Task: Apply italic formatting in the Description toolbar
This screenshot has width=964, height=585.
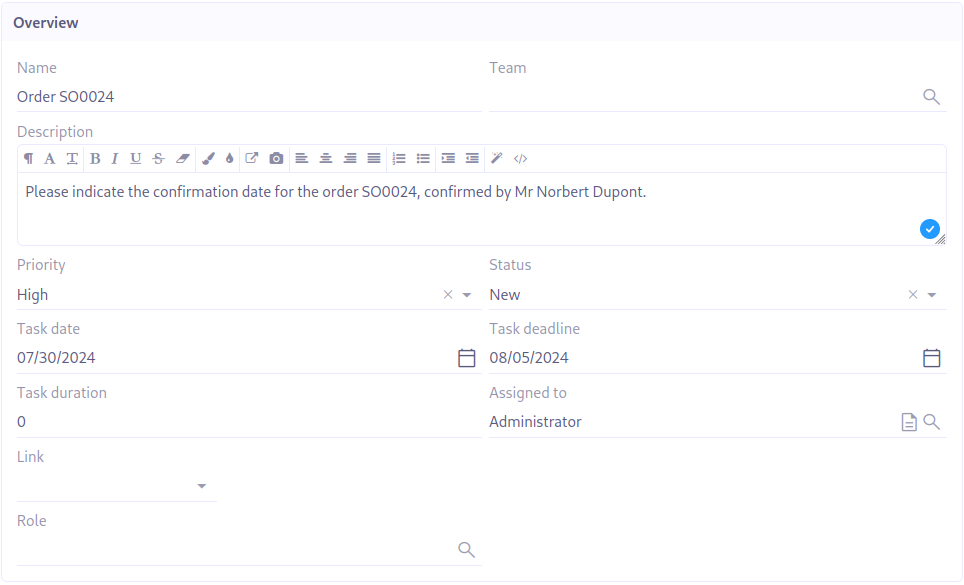Action: 114,158
